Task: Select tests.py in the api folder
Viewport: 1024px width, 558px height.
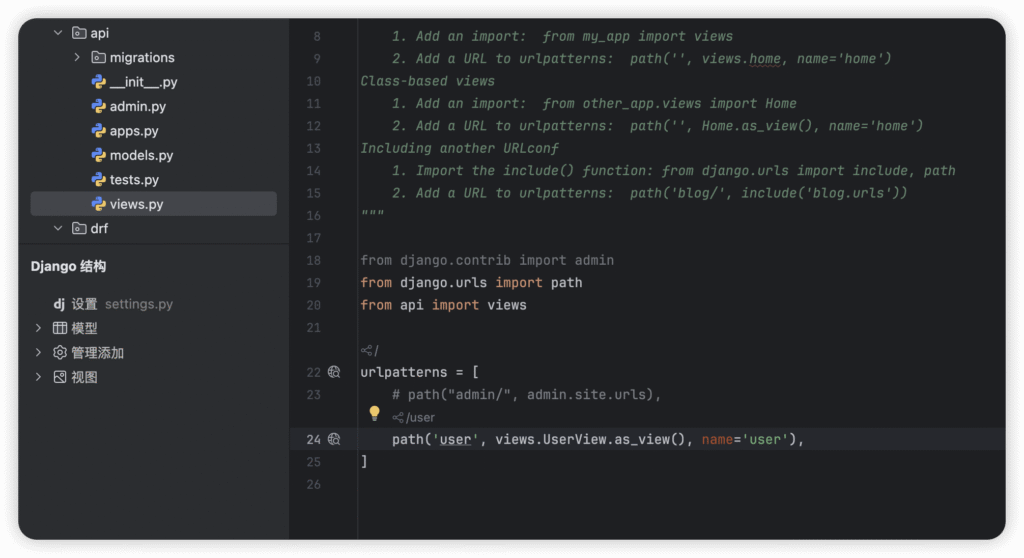Action: point(134,180)
